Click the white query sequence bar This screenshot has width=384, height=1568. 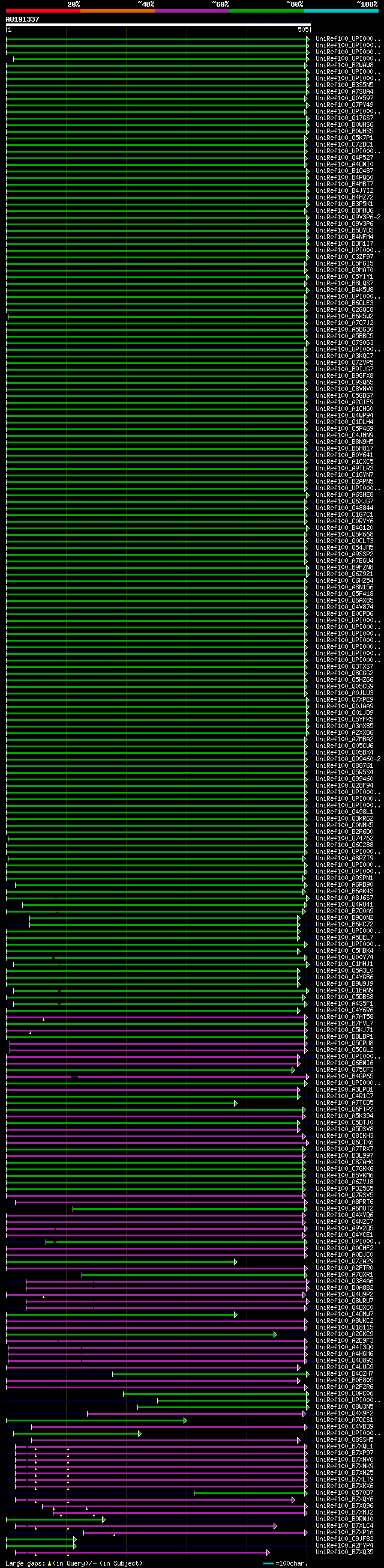tap(158, 25)
